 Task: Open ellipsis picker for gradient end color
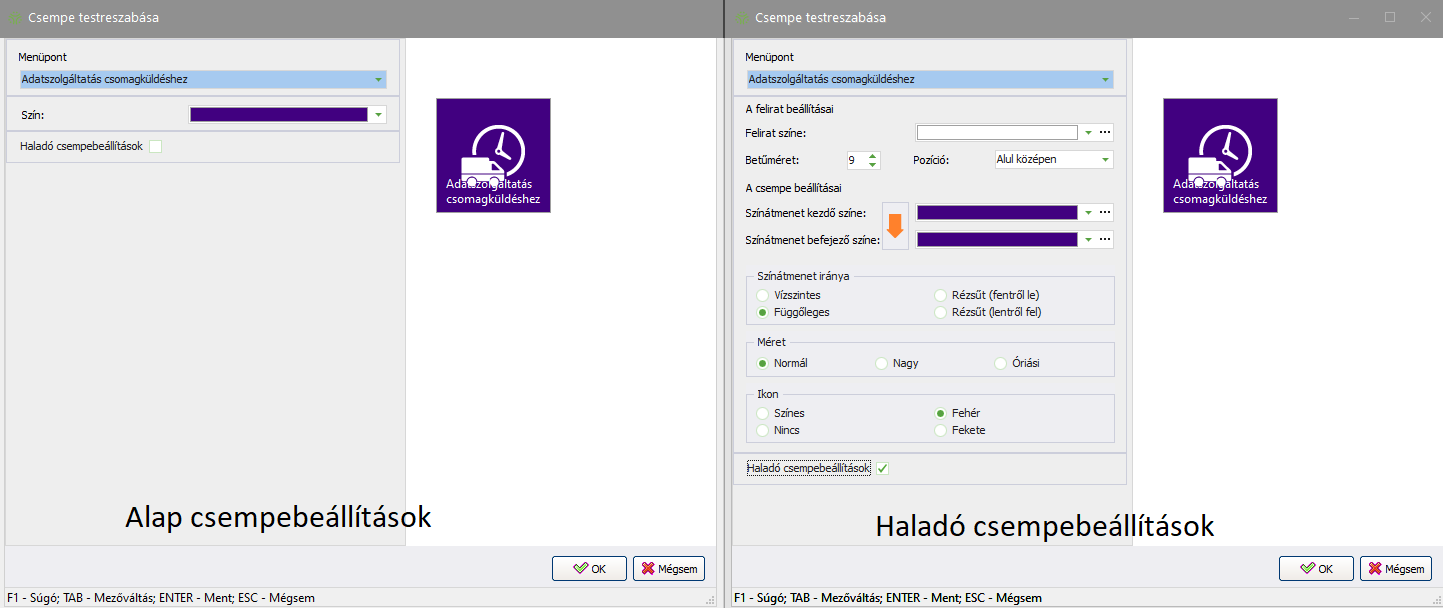[1105, 239]
